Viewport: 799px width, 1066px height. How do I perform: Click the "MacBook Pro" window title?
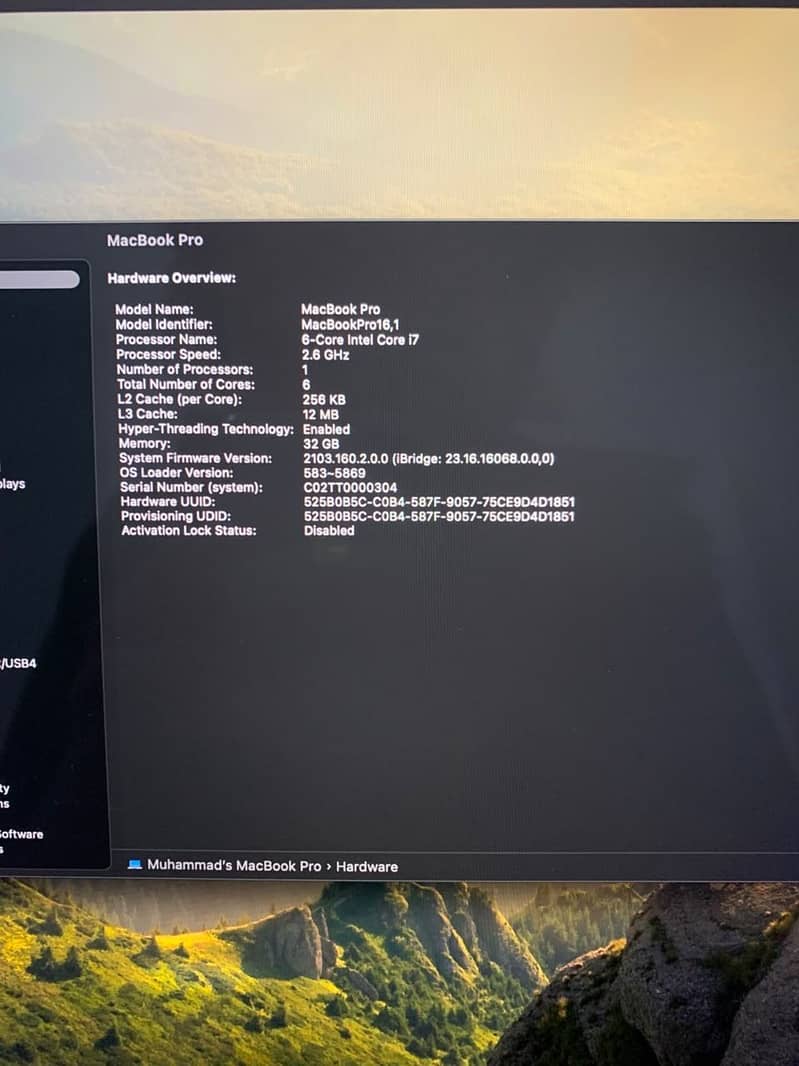155,240
